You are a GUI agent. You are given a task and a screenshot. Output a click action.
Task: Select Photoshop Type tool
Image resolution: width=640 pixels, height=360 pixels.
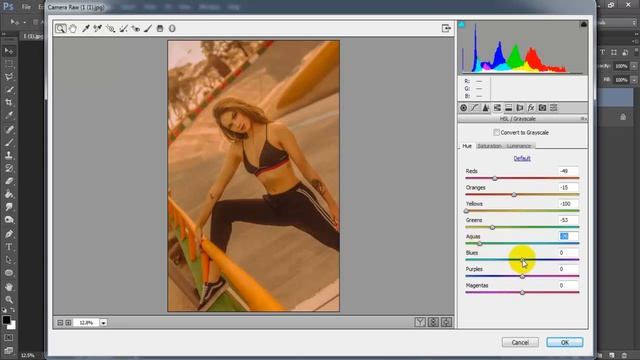coord(9,247)
